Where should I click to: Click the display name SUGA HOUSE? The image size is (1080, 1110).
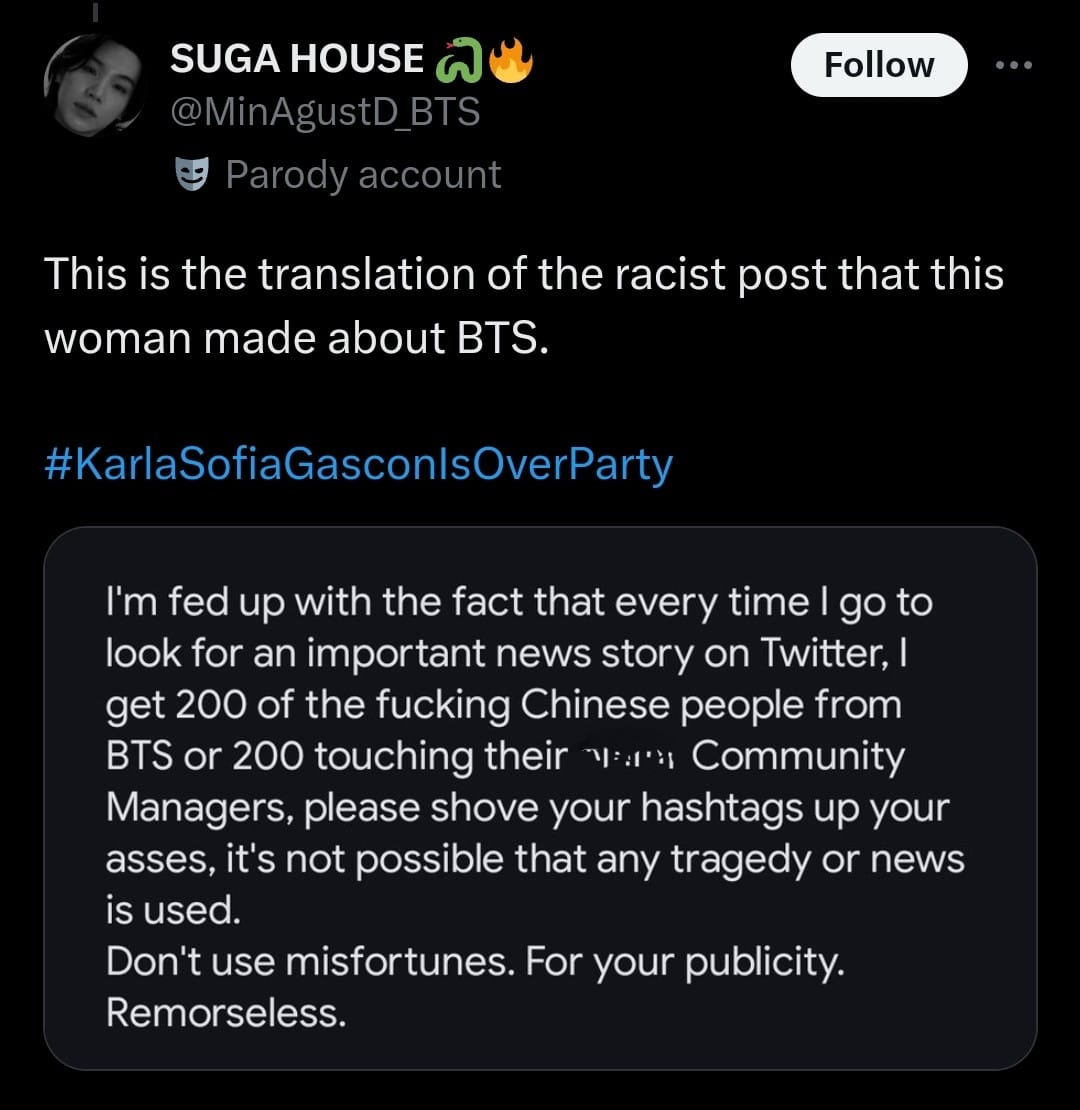coord(295,58)
